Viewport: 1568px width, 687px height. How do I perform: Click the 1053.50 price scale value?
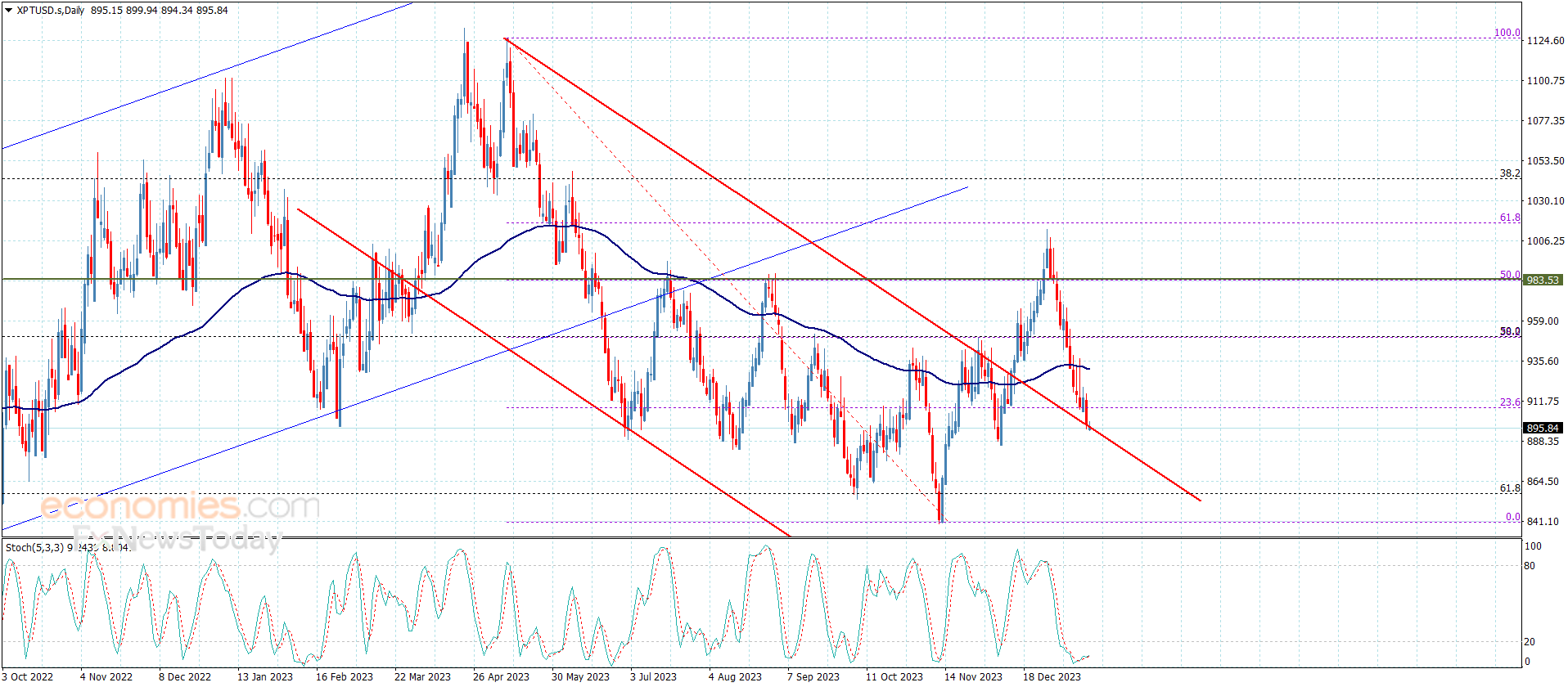tap(1546, 160)
